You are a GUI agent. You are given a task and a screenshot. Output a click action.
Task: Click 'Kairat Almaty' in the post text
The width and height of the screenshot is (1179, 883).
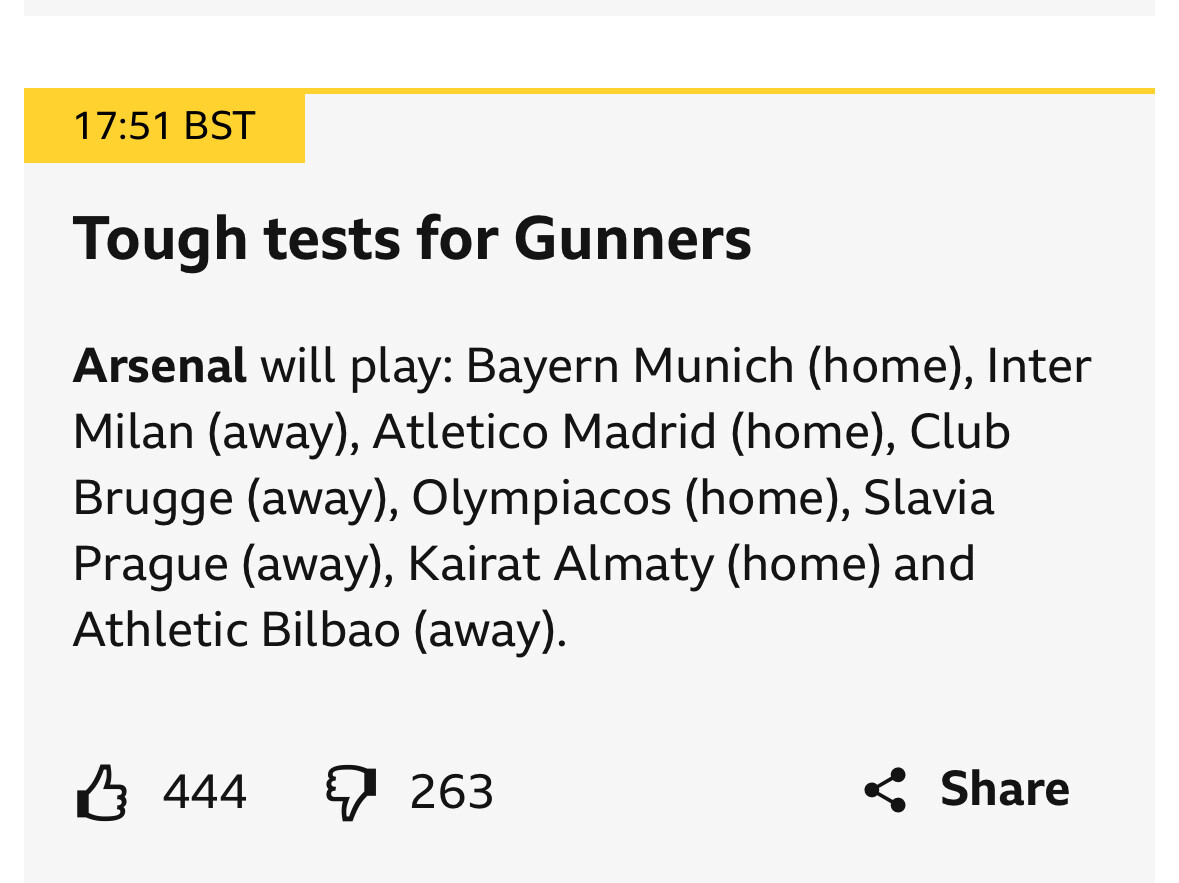coord(560,564)
